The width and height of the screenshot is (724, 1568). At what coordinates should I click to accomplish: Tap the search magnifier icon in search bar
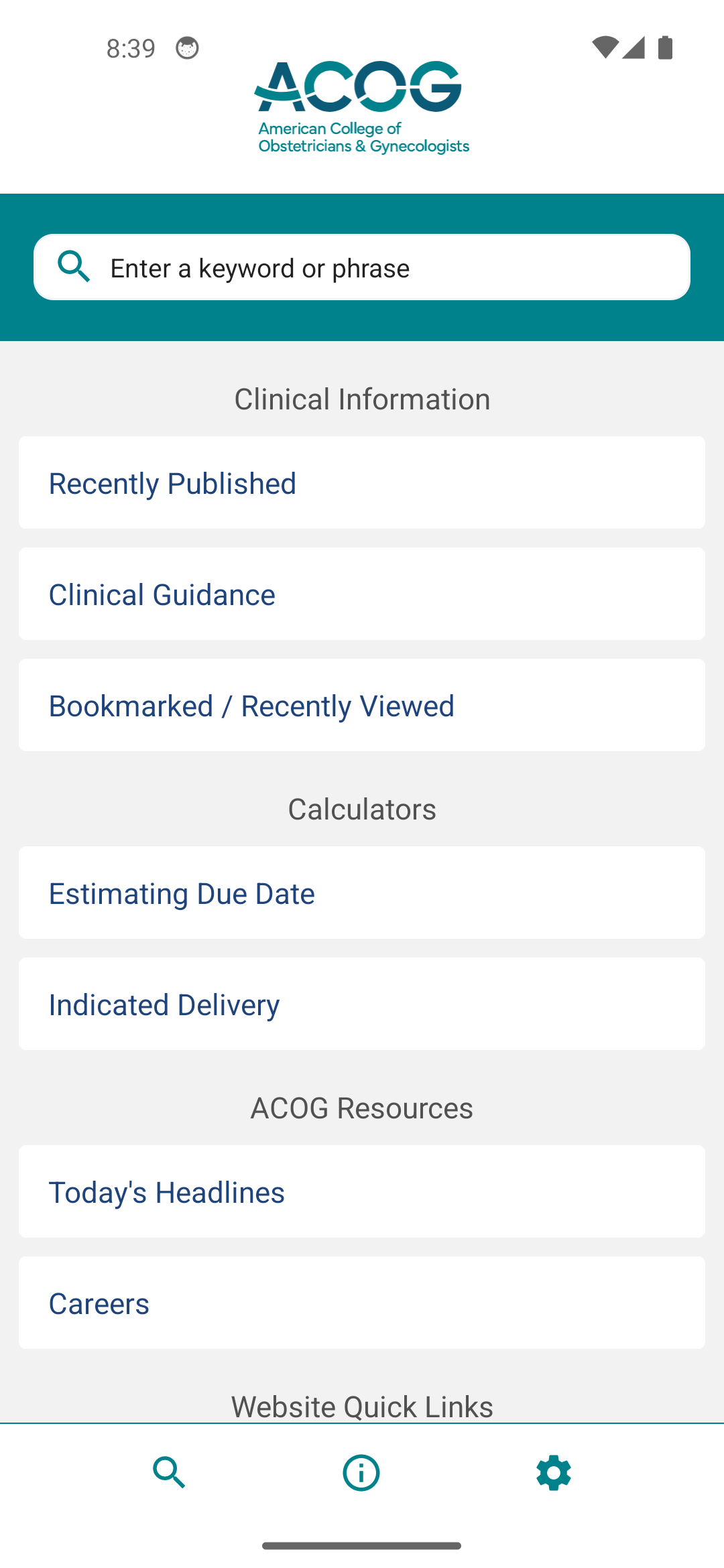[74, 267]
